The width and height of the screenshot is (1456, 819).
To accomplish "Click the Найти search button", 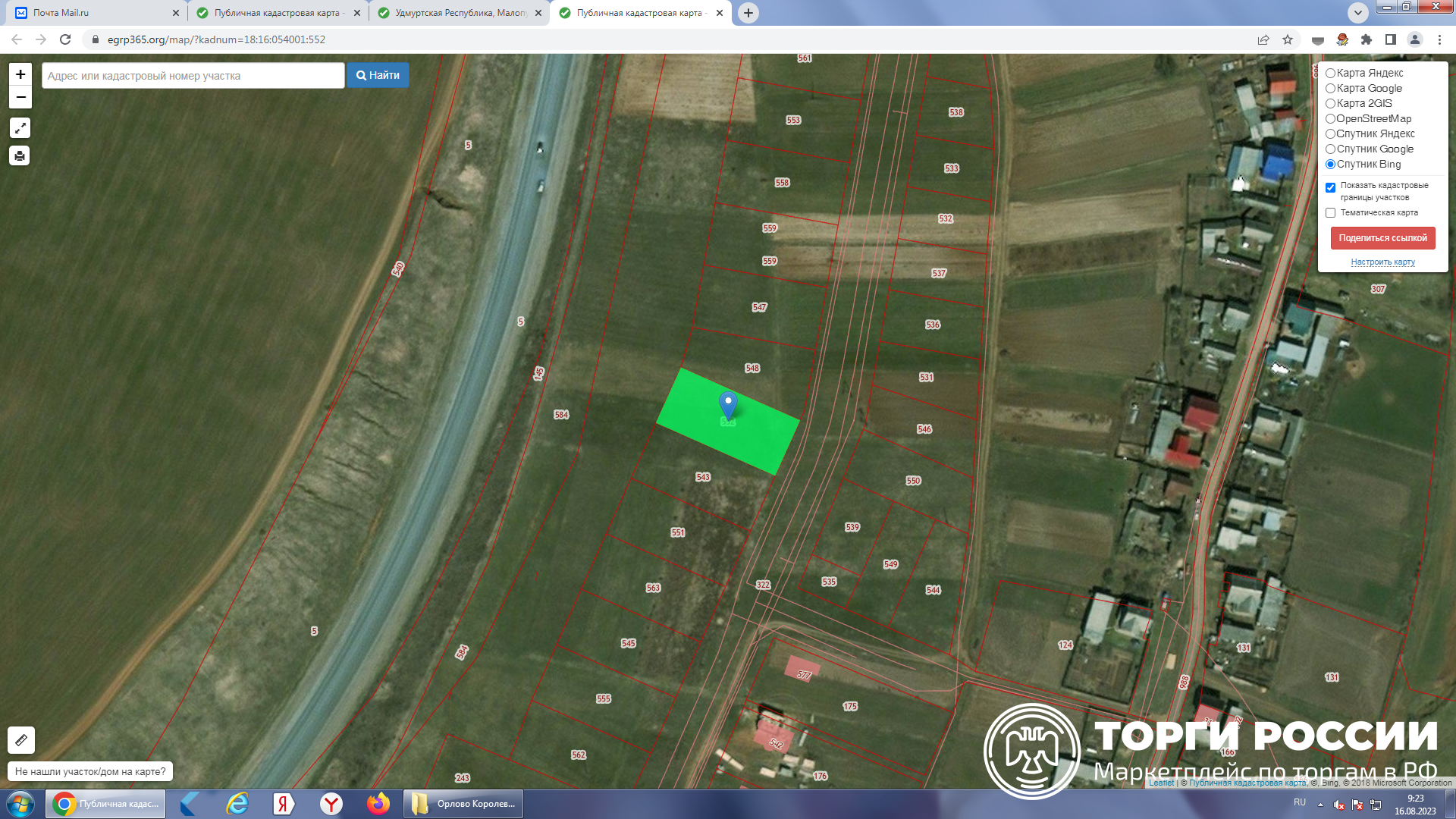I will coord(378,75).
